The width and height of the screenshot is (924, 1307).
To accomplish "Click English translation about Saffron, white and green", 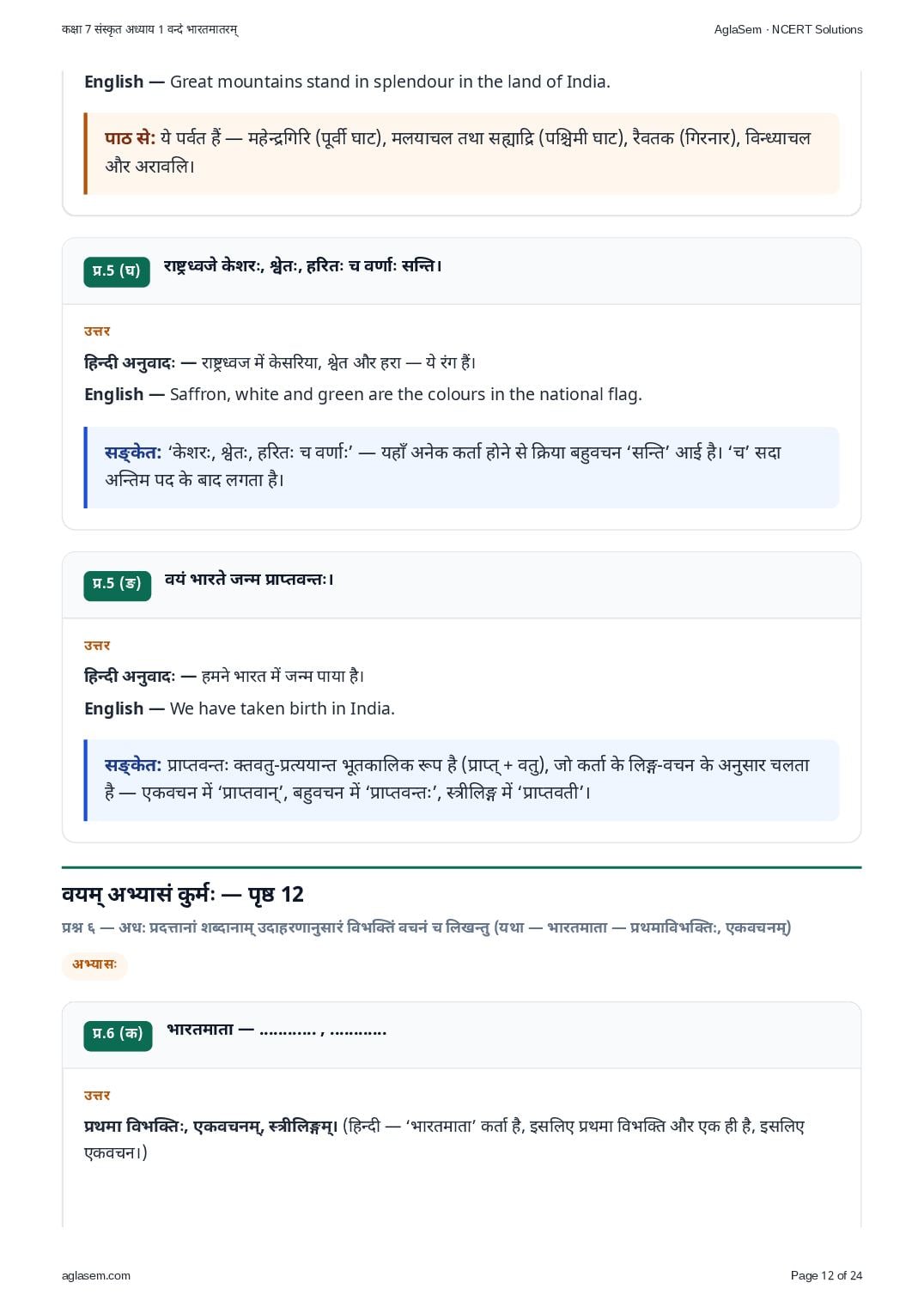I will [x=363, y=394].
